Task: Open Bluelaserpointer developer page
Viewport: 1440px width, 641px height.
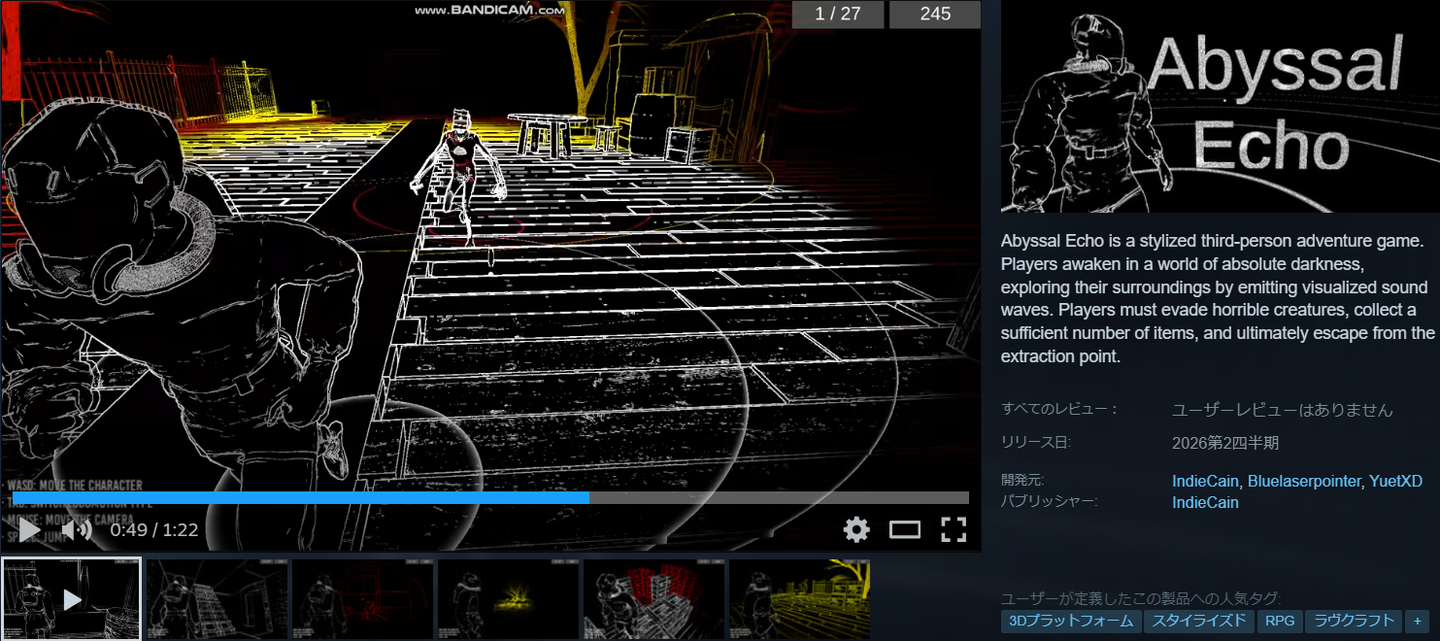Action: [1304, 481]
